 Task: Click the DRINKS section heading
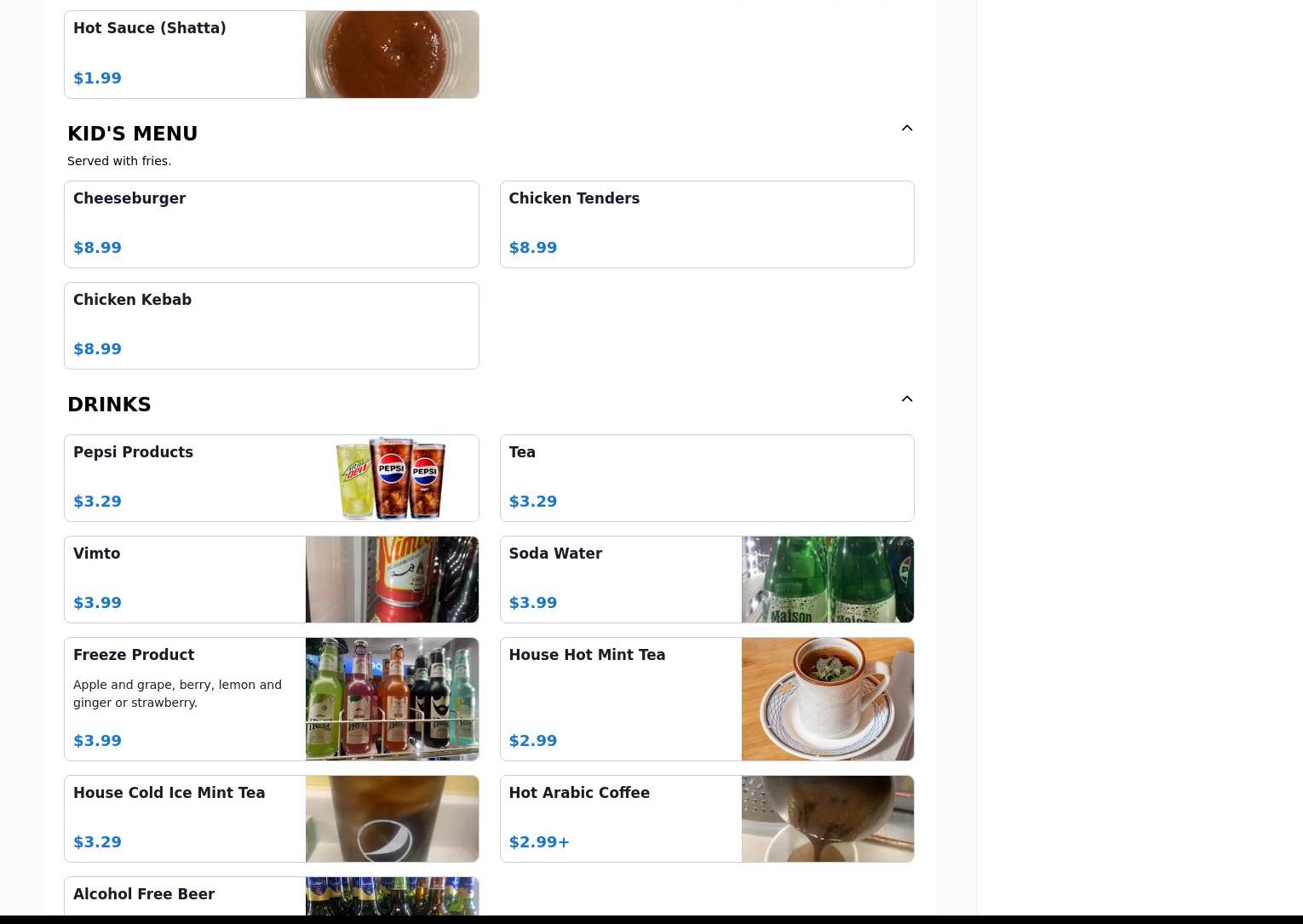pyautogui.click(x=109, y=405)
